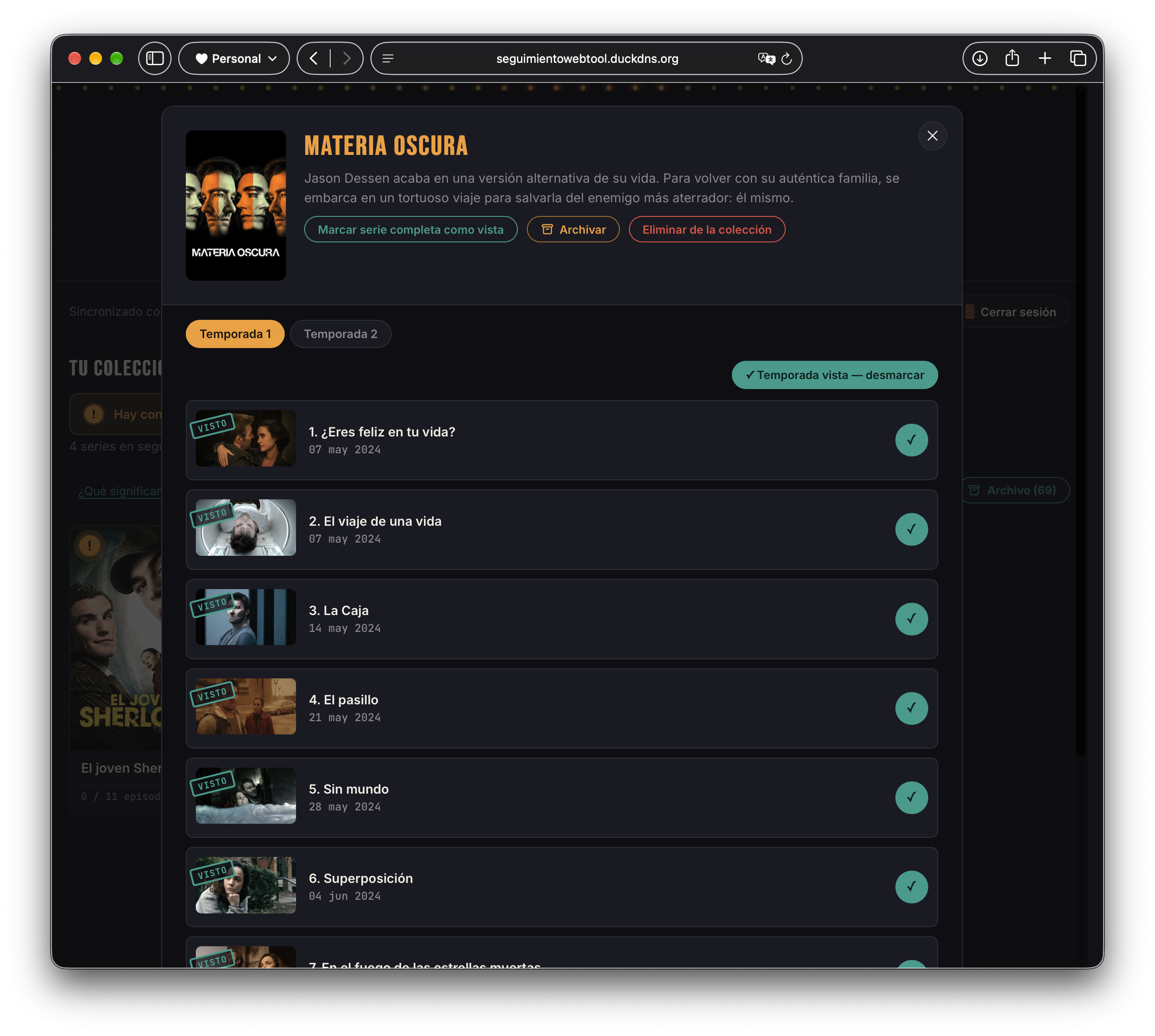Open reader view icon in address bar
This screenshot has width=1155, height=1036.
[388, 58]
